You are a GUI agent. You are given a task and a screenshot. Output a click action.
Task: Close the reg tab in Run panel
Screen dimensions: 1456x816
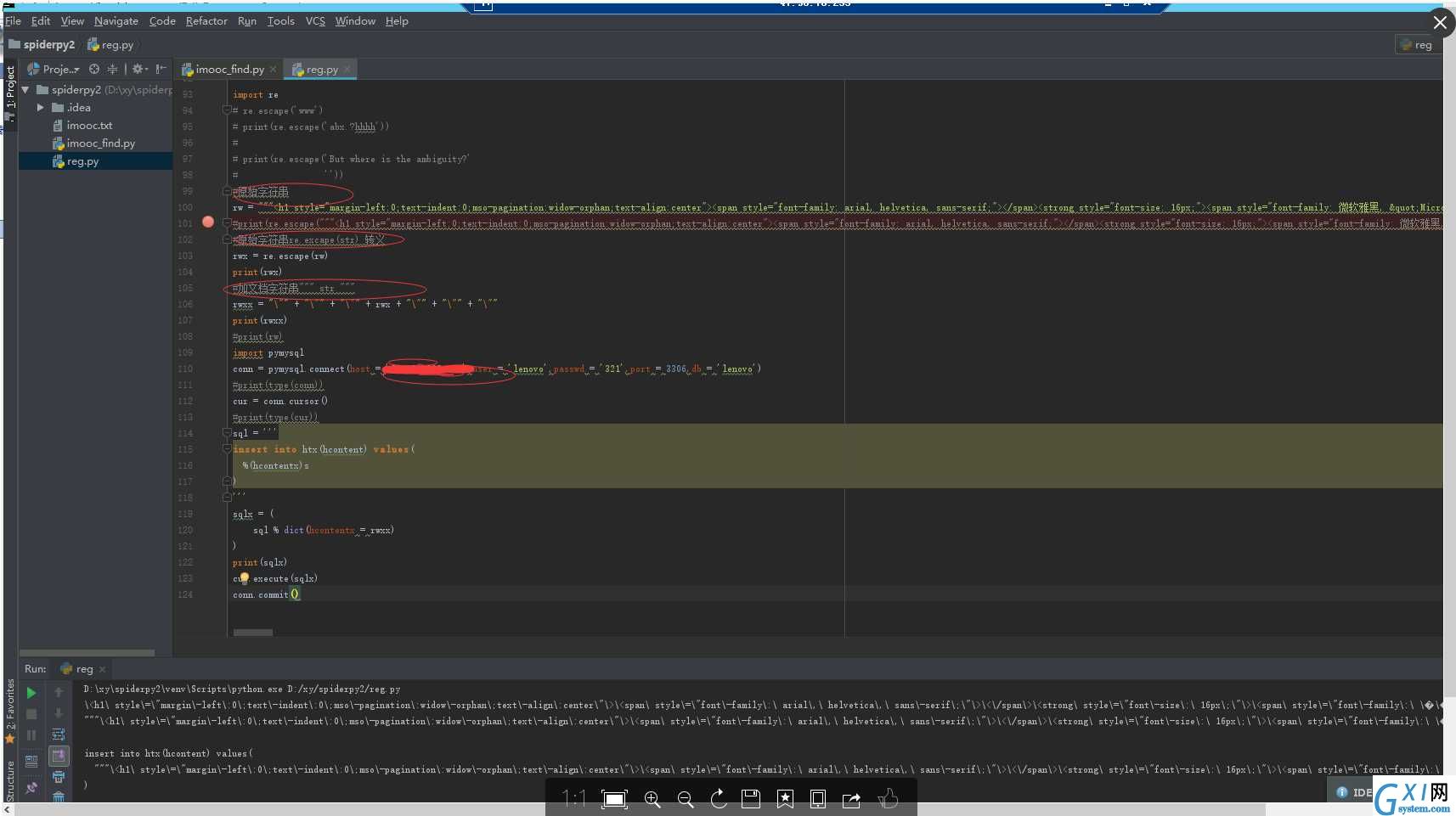[102, 669]
